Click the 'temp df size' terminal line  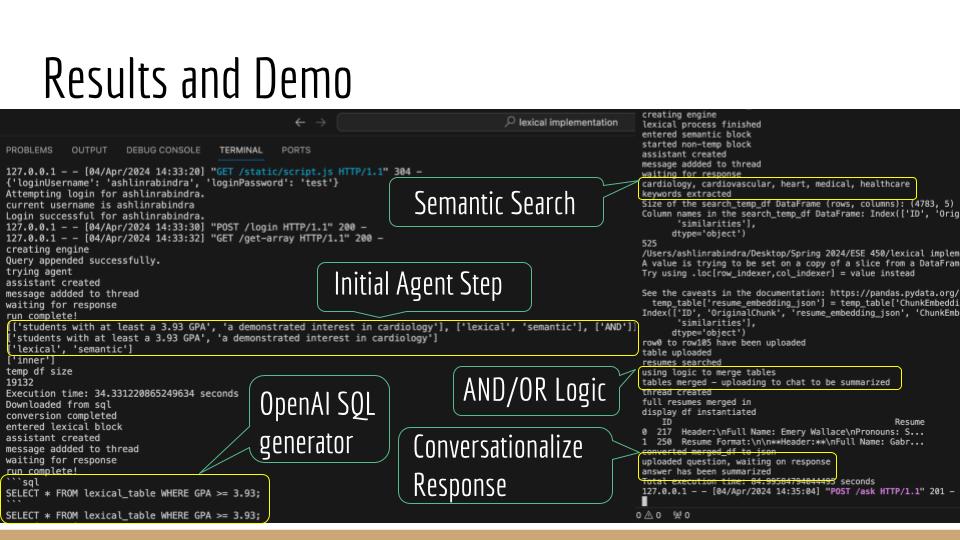point(39,371)
